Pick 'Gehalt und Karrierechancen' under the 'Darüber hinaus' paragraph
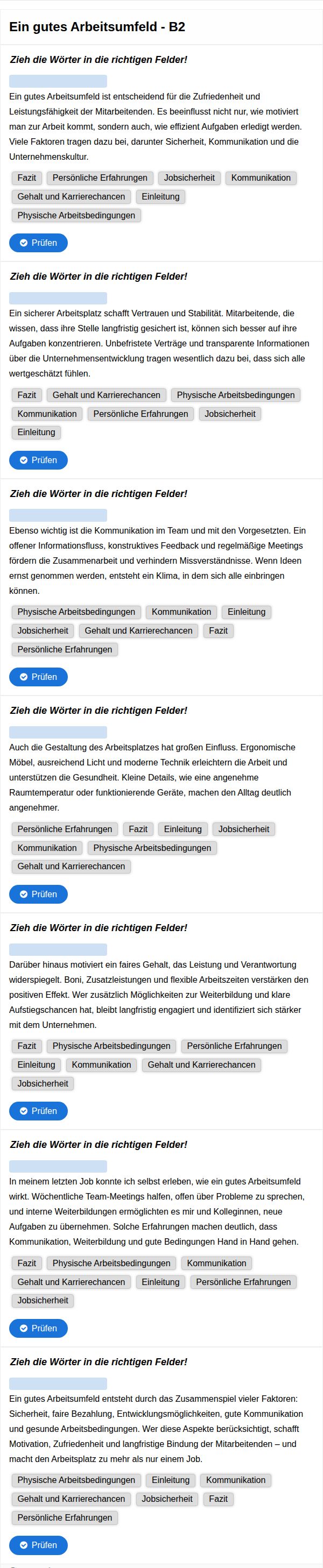Image resolution: width=323 pixels, height=1568 pixels. (201, 1065)
